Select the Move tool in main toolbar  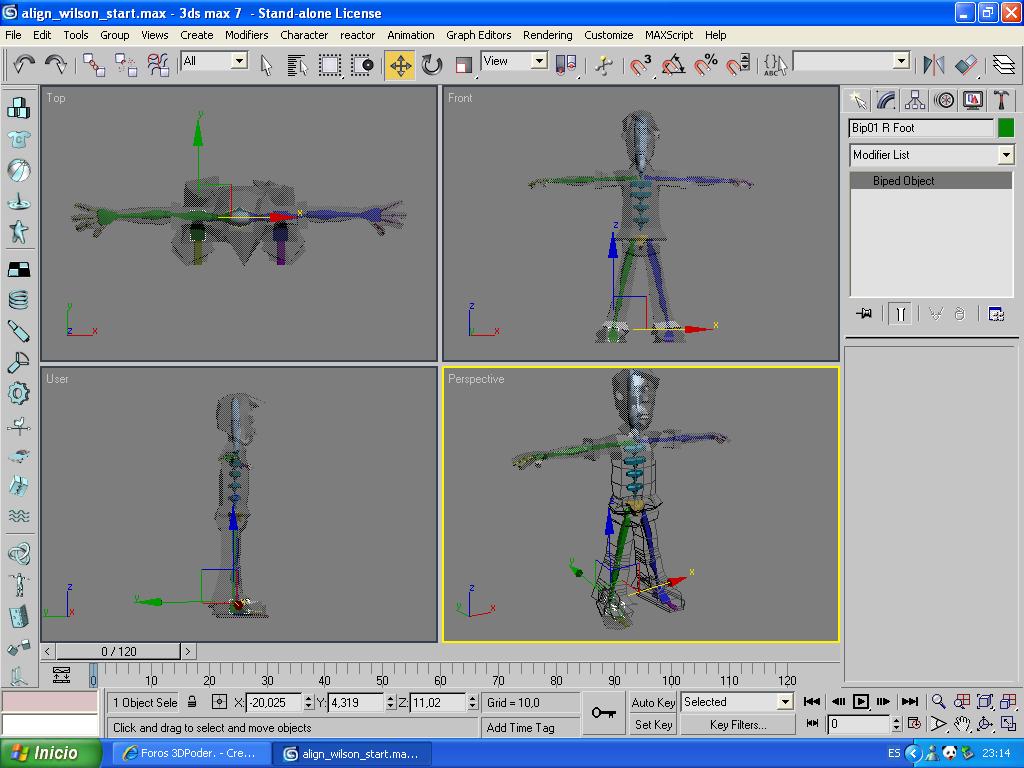tap(400, 66)
